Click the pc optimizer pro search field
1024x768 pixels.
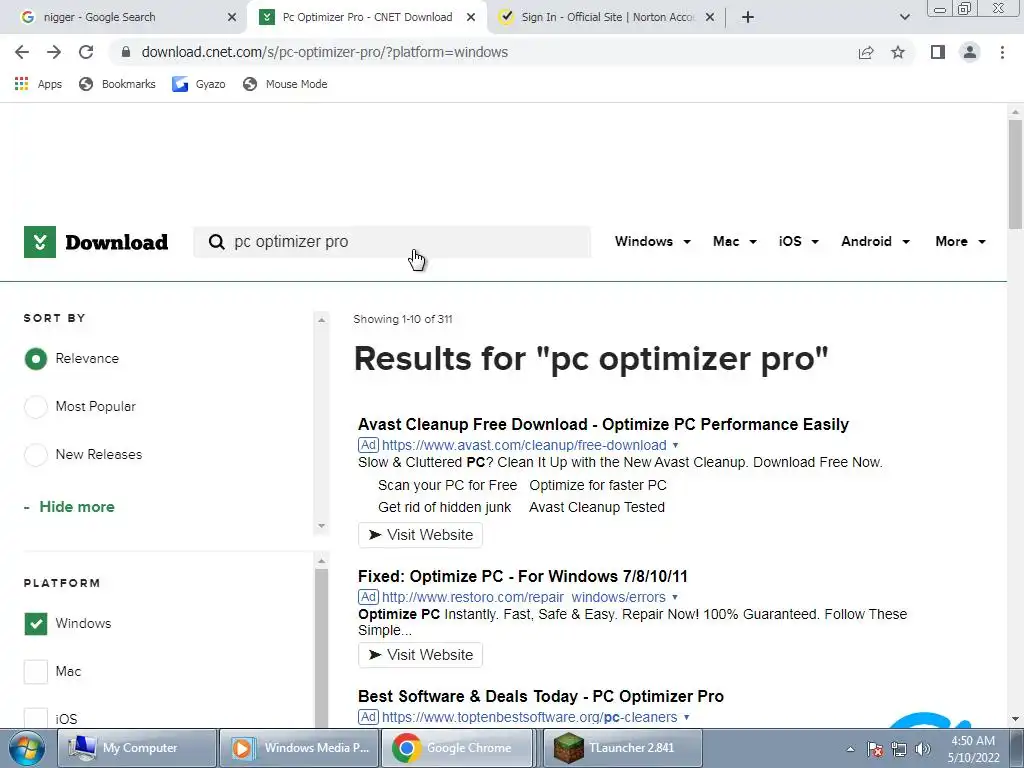pyautogui.click(x=392, y=242)
